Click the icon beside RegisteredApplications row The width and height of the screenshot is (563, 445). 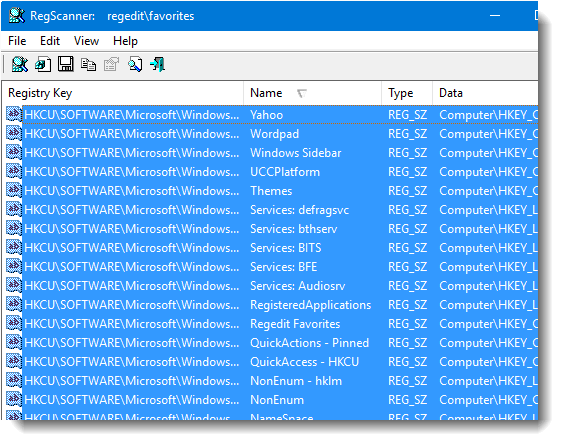point(14,305)
